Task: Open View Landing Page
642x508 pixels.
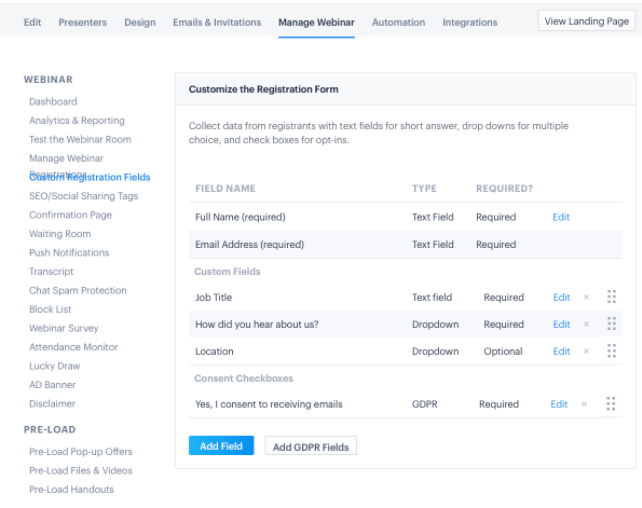Action: click(586, 21)
